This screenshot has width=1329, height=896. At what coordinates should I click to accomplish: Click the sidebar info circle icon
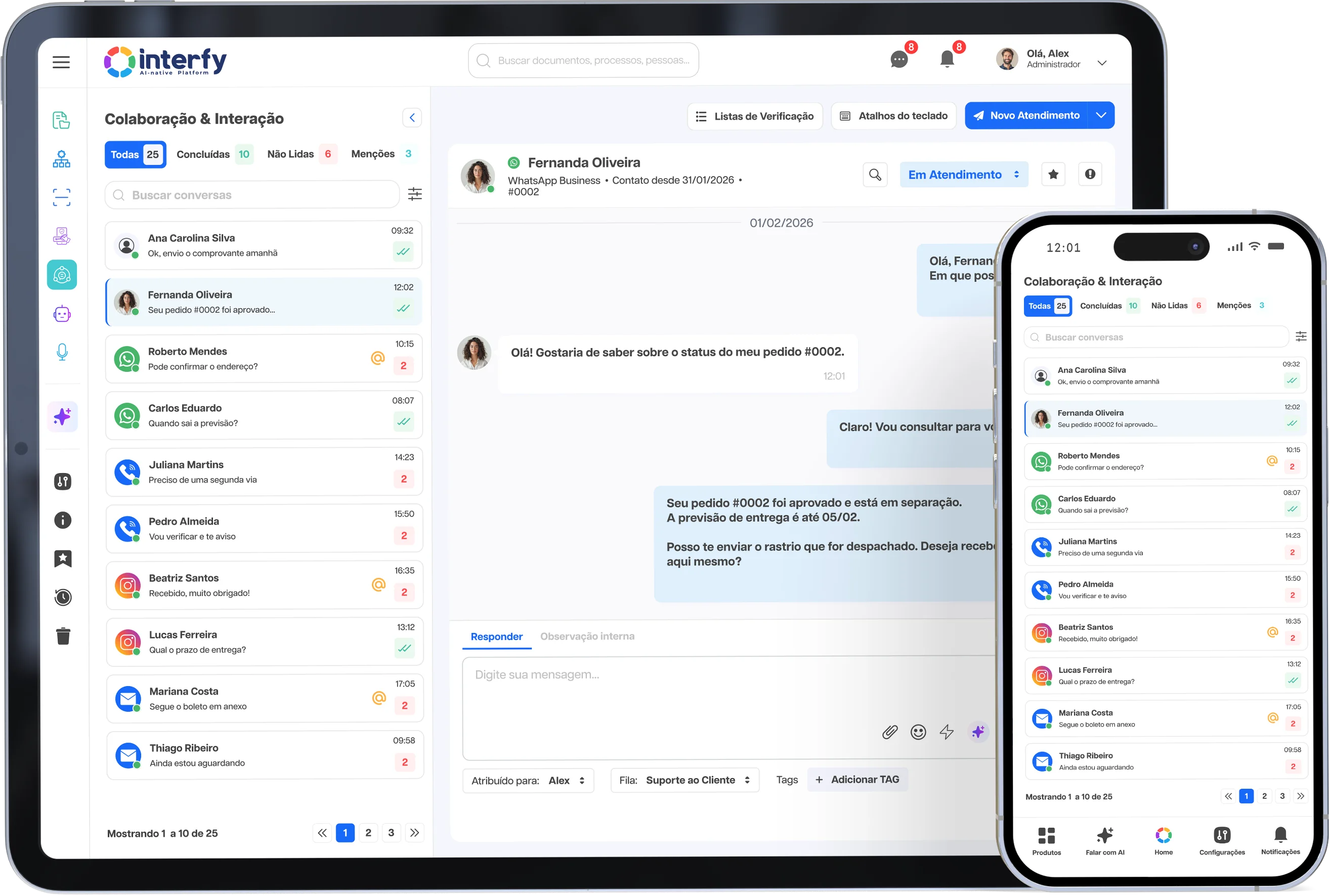tap(63, 520)
